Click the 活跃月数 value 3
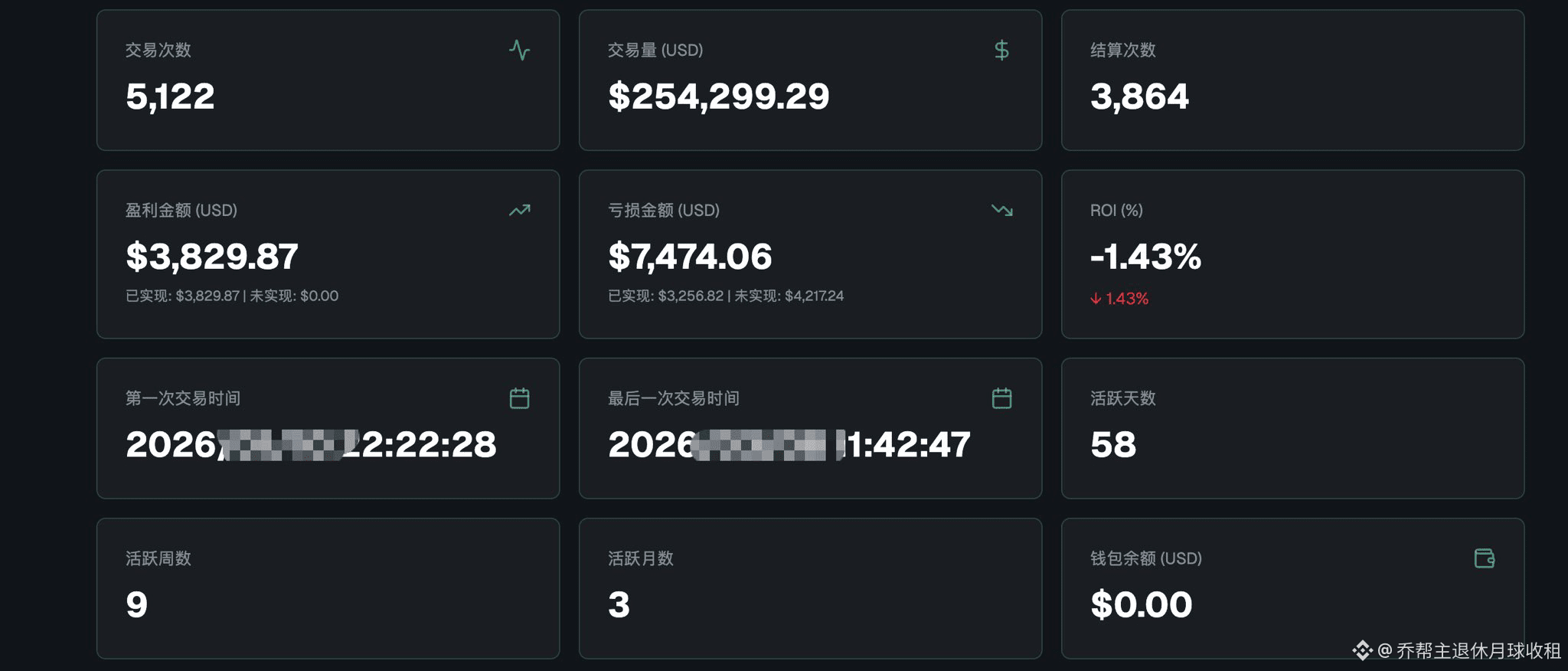This screenshot has width=1568, height=671. pyautogui.click(x=619, y=605)
